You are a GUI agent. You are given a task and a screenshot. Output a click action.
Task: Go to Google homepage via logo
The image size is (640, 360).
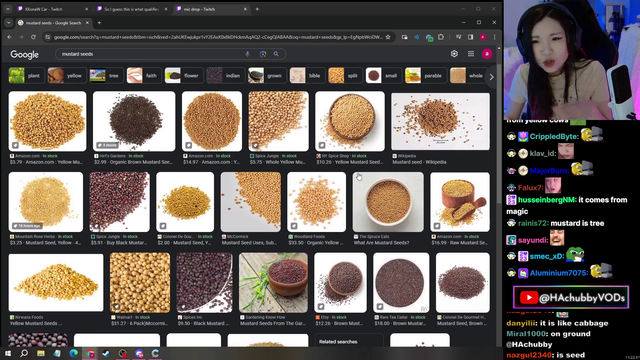pyautogui.click(x=24, y=54)
